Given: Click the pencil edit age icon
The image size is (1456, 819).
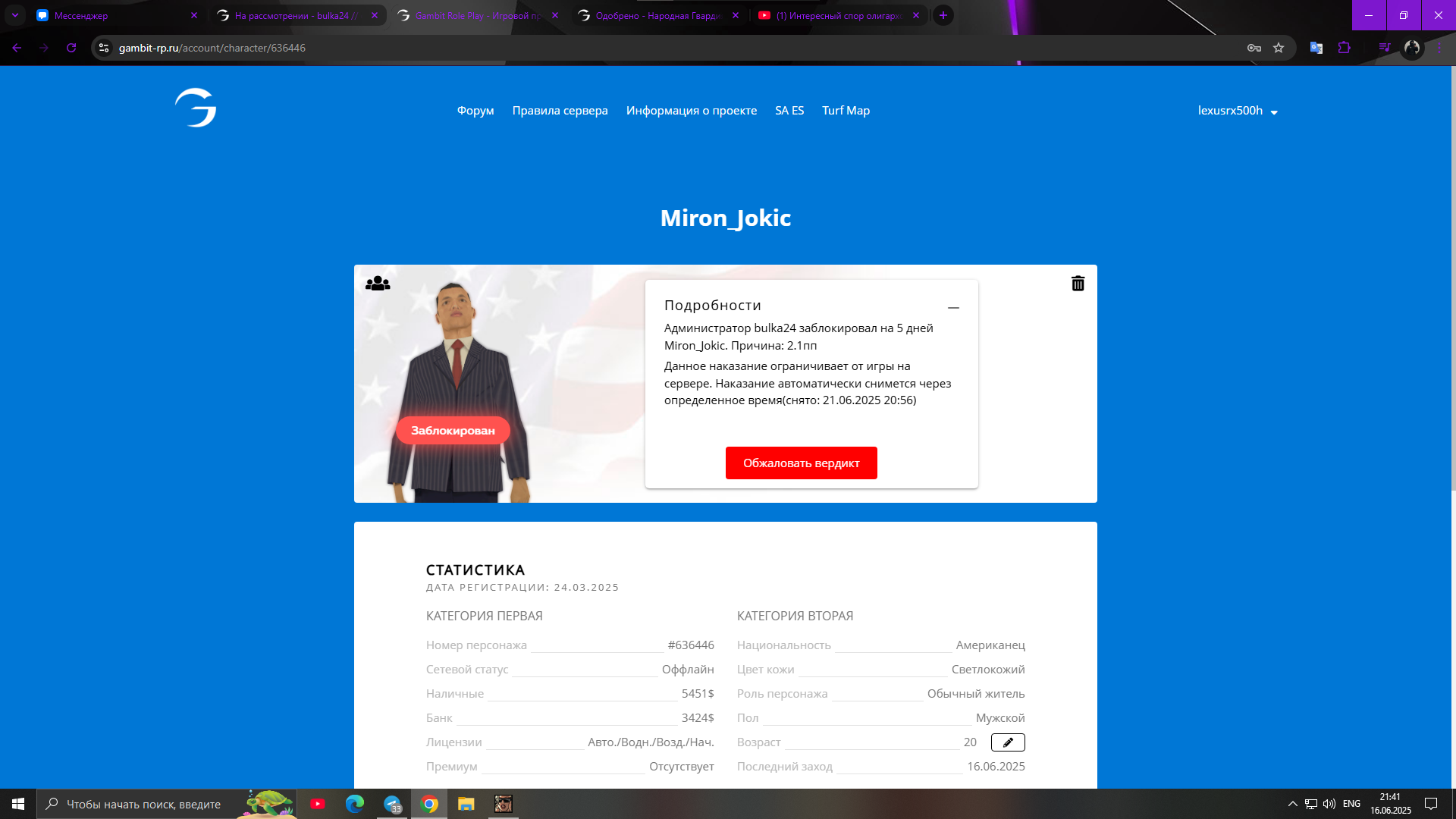Looking at the screenshot, I should (1008, 742).
